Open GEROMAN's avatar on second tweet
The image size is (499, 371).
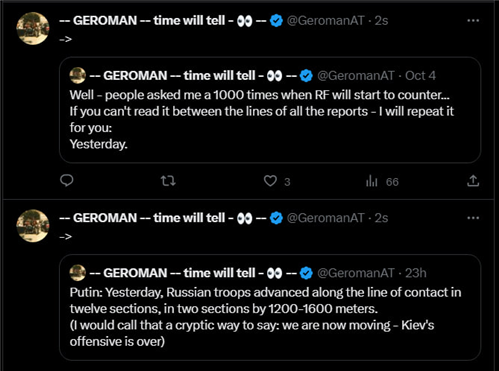[x=33, y=226]
